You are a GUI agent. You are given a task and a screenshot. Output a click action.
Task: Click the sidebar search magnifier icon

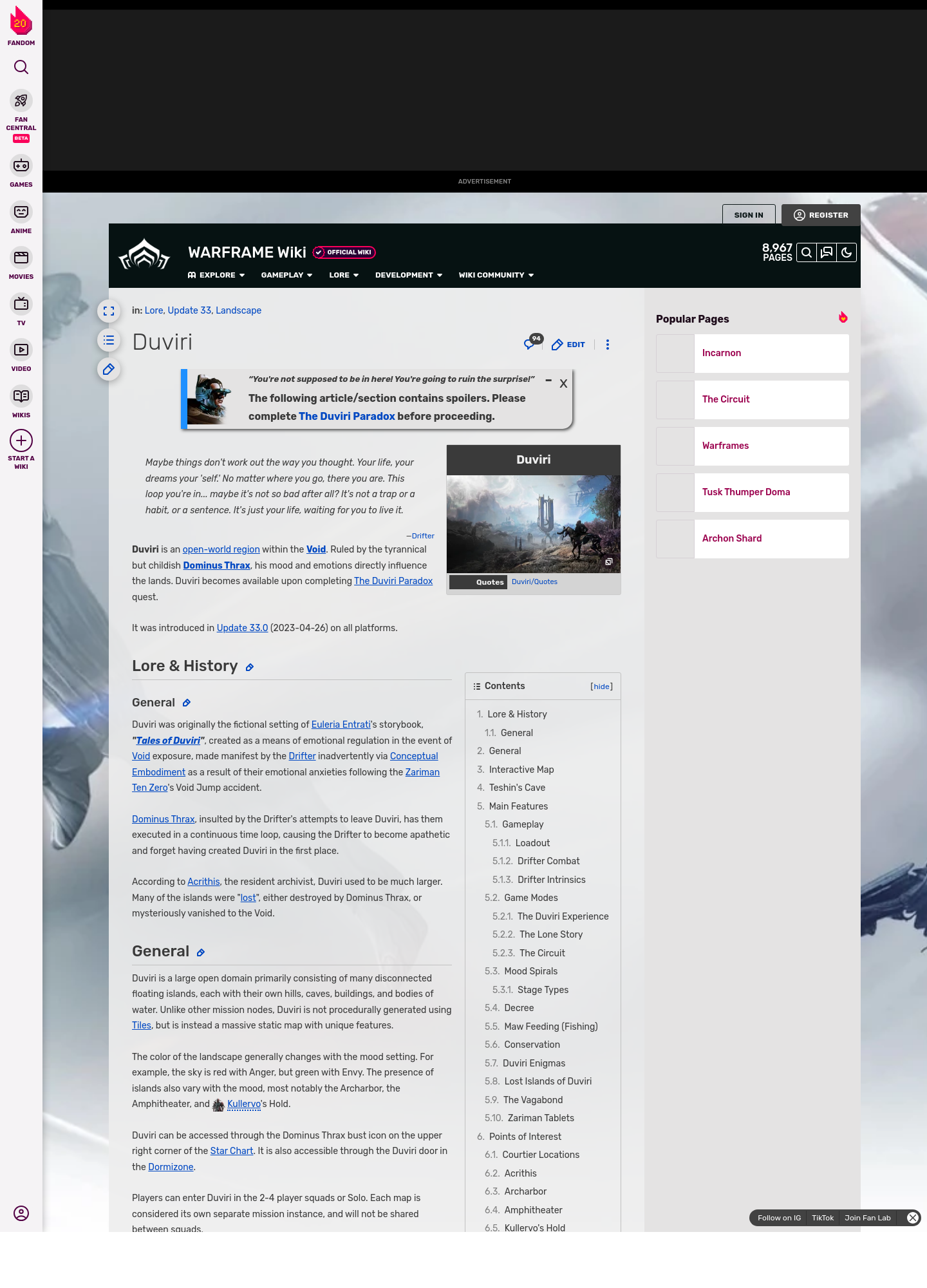(21, 67)
